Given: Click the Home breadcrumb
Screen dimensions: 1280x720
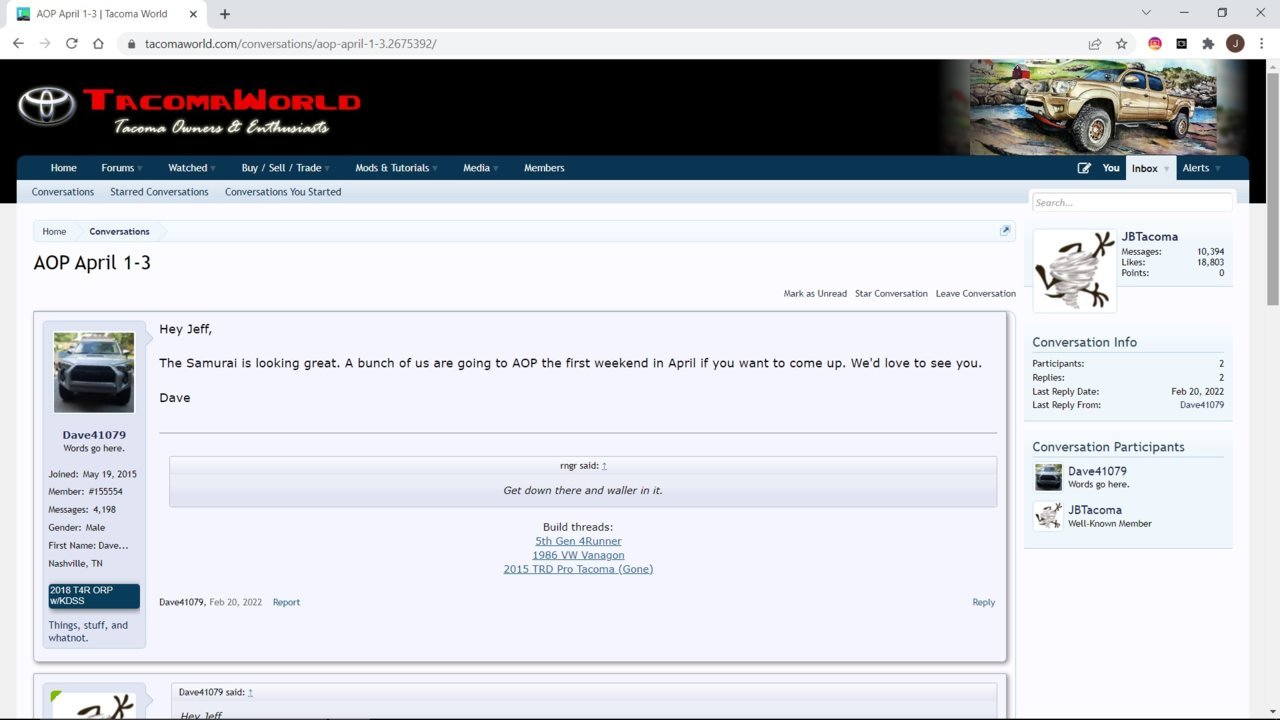Looking at the screenshot, I should pyautogui.click(x=54, y=231).
